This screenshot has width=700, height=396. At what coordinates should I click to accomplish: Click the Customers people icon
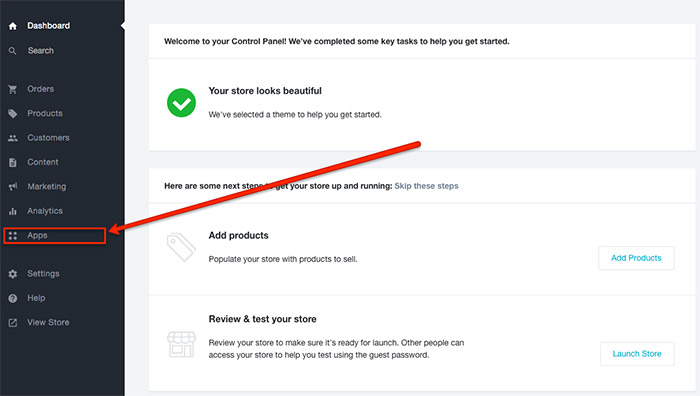12,138
